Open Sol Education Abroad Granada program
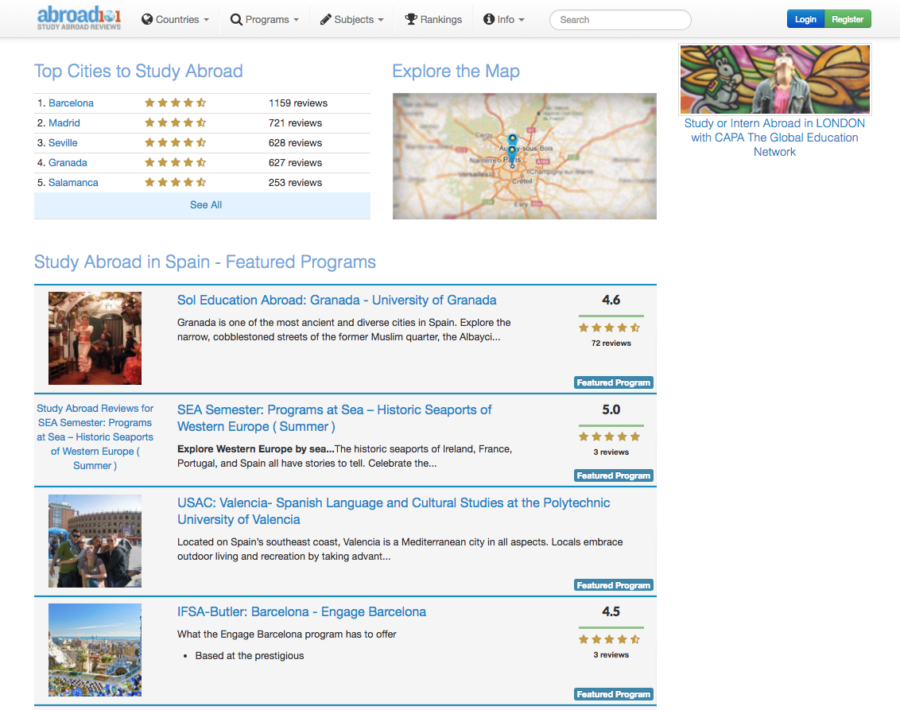 click(336, 300)
